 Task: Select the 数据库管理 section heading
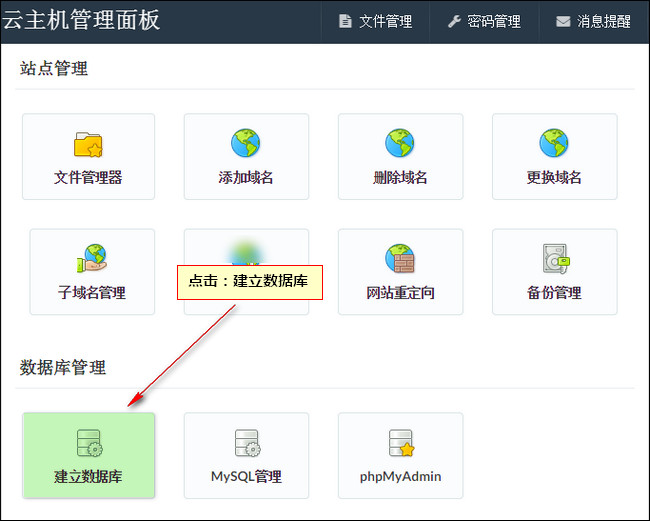tap(63, 368)
